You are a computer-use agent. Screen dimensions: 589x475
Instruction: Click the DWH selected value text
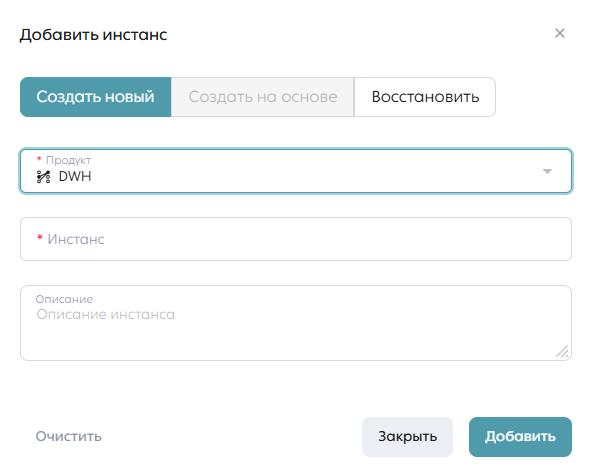[x=75, y=176]
